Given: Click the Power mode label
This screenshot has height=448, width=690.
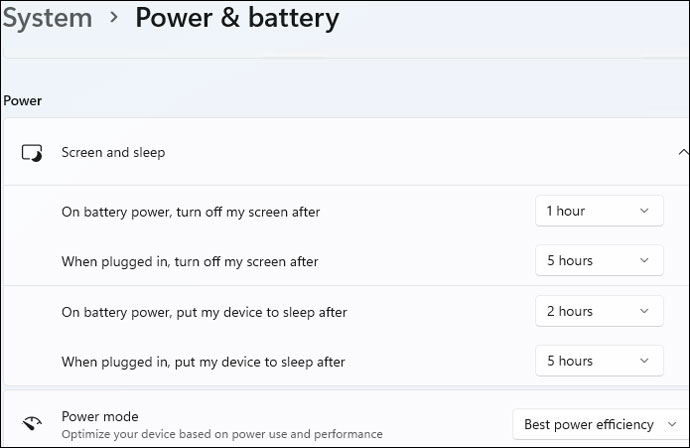Looking at the screenshot, I should pyautogui.click(x=100, y=416).
